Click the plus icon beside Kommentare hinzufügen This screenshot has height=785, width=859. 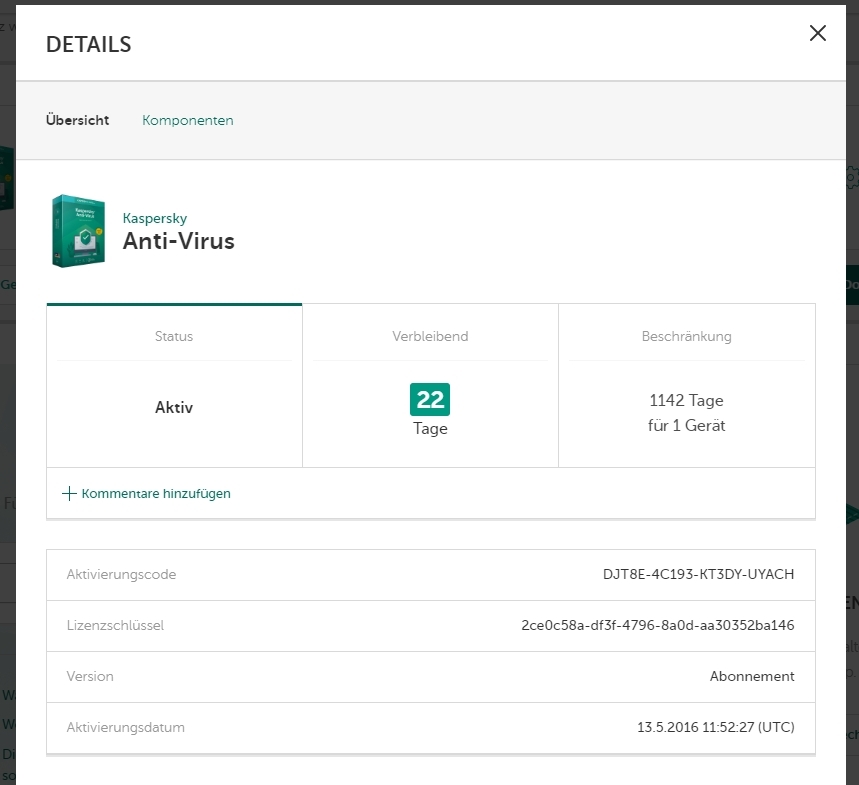coord(69,493)
